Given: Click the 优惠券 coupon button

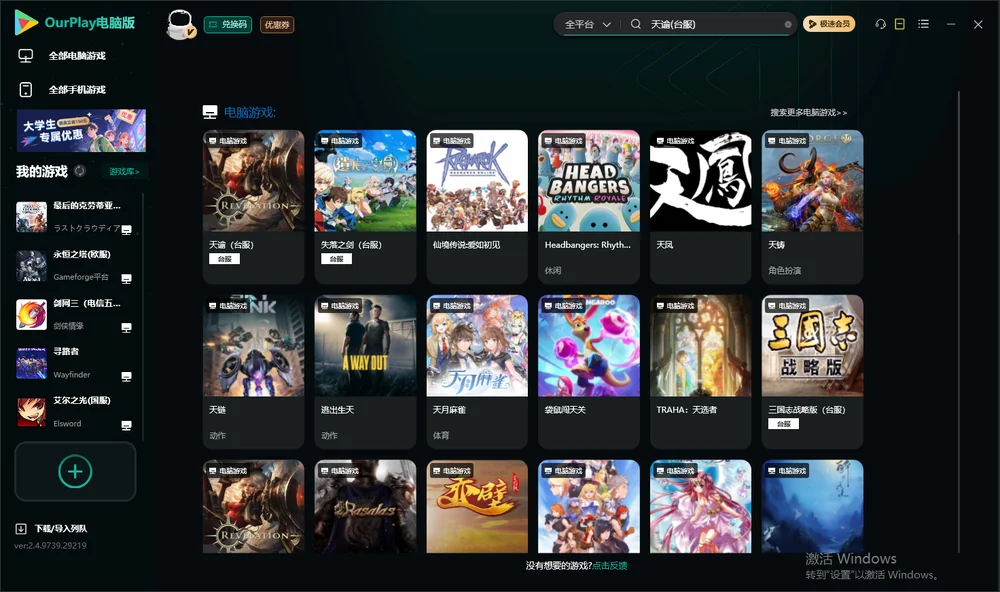Looking at the screenshot, I should [x=277, y=25].
